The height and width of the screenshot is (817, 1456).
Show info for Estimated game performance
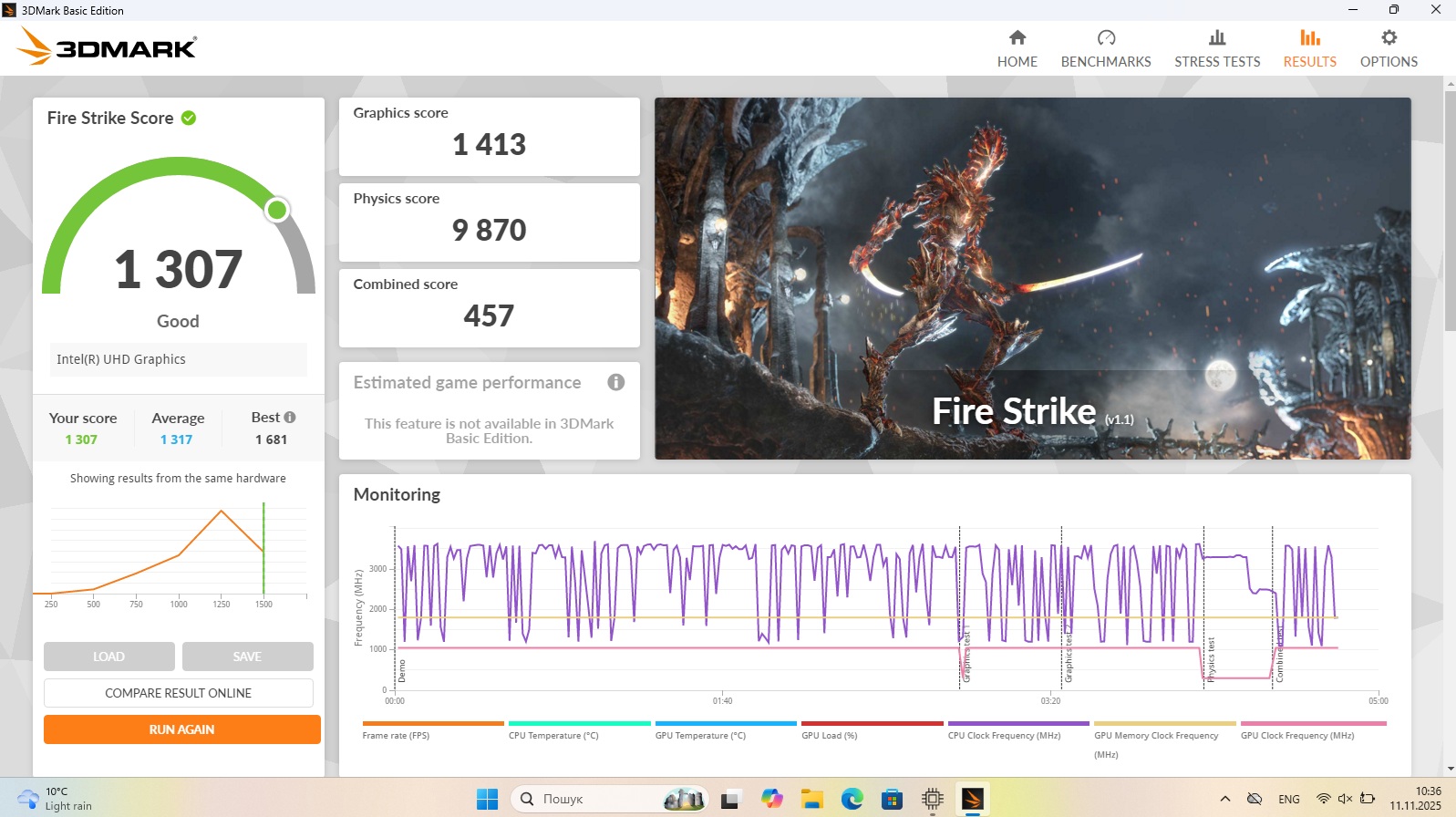[x=616, y=382]
